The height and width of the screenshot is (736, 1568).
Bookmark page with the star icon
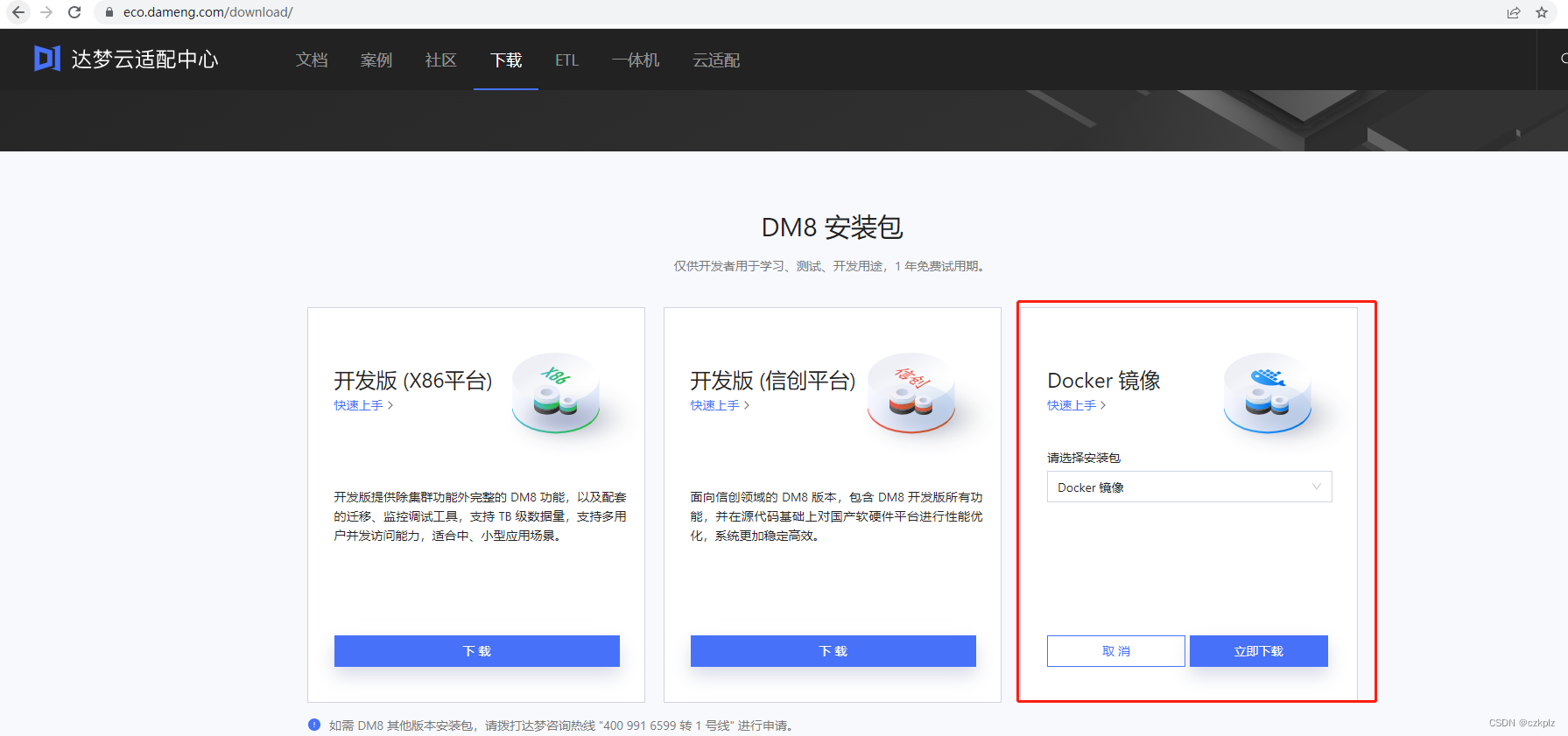coord(1542,12)
